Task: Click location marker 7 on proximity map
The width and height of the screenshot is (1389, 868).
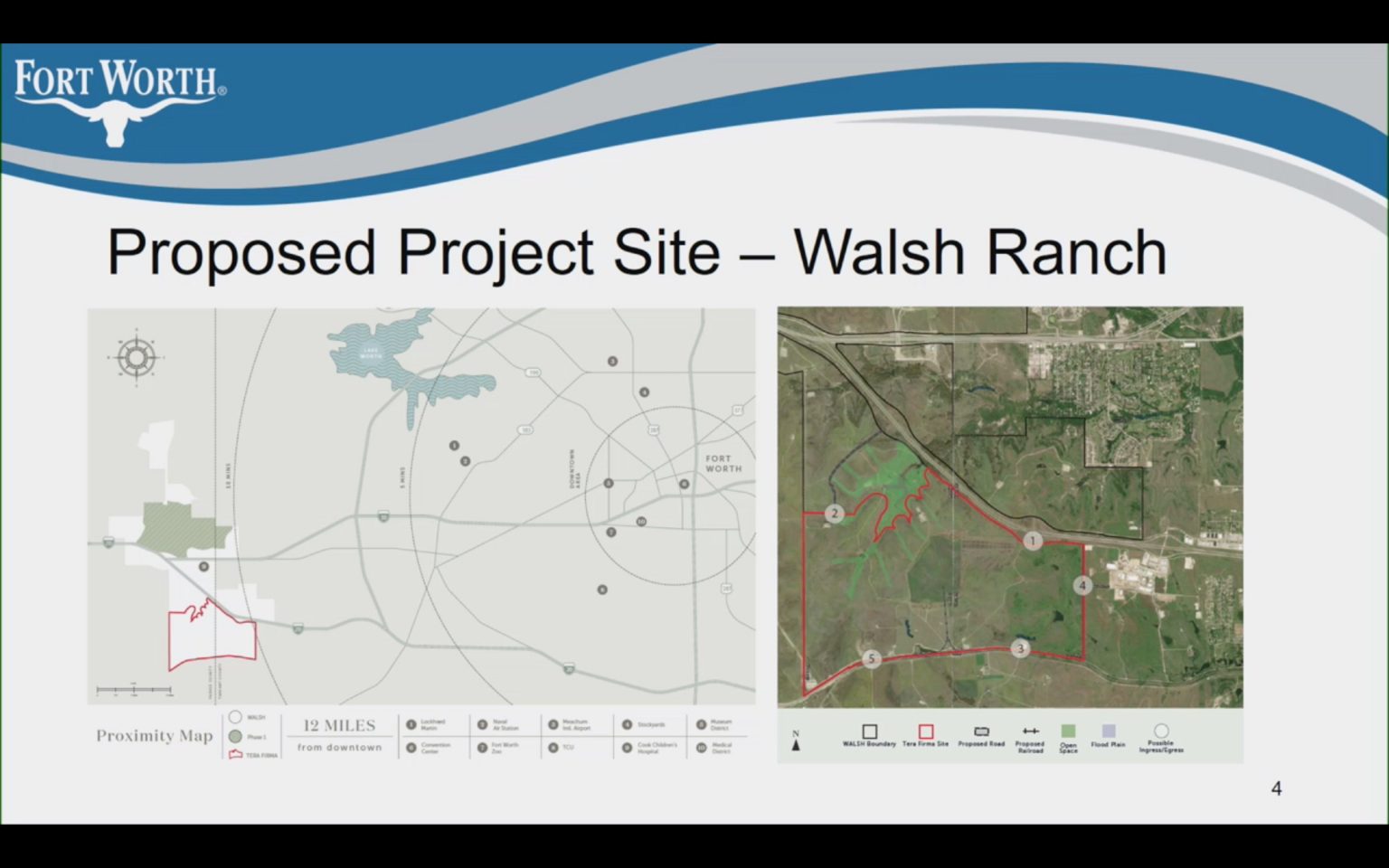Action: click(610, 533)
